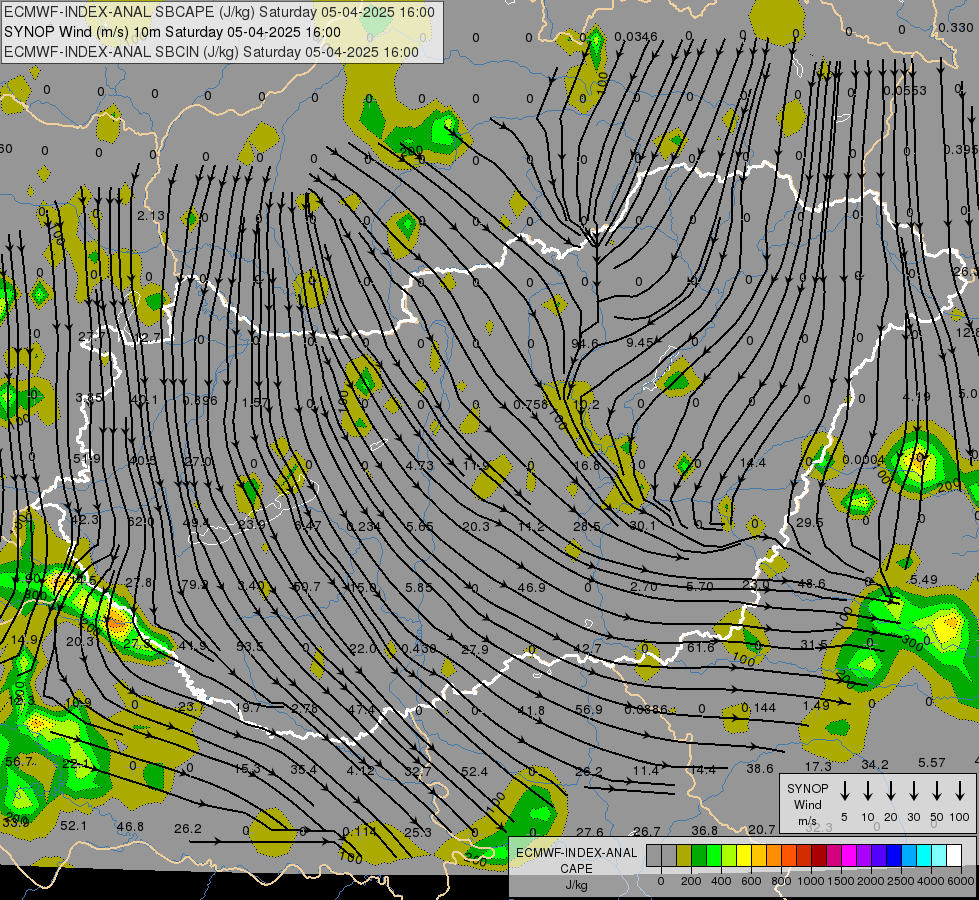Click the map value 56.9
Screen dimensions: 979x900
tap(589, 710)
